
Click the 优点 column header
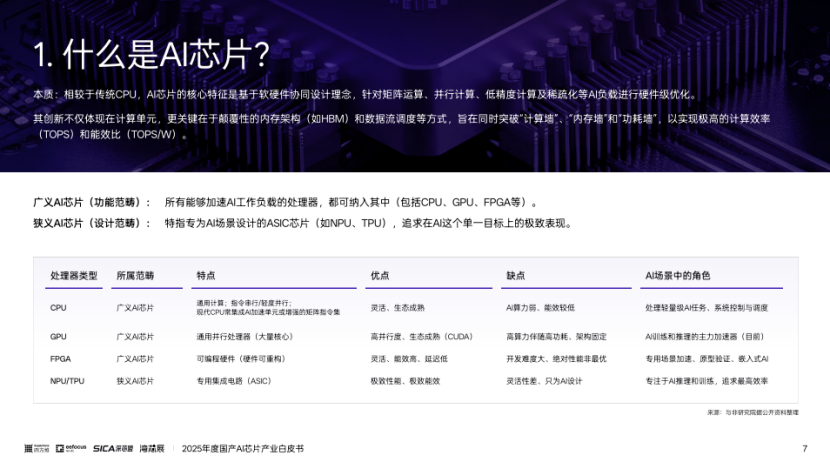pyautogui.click(x=380, y=275)
